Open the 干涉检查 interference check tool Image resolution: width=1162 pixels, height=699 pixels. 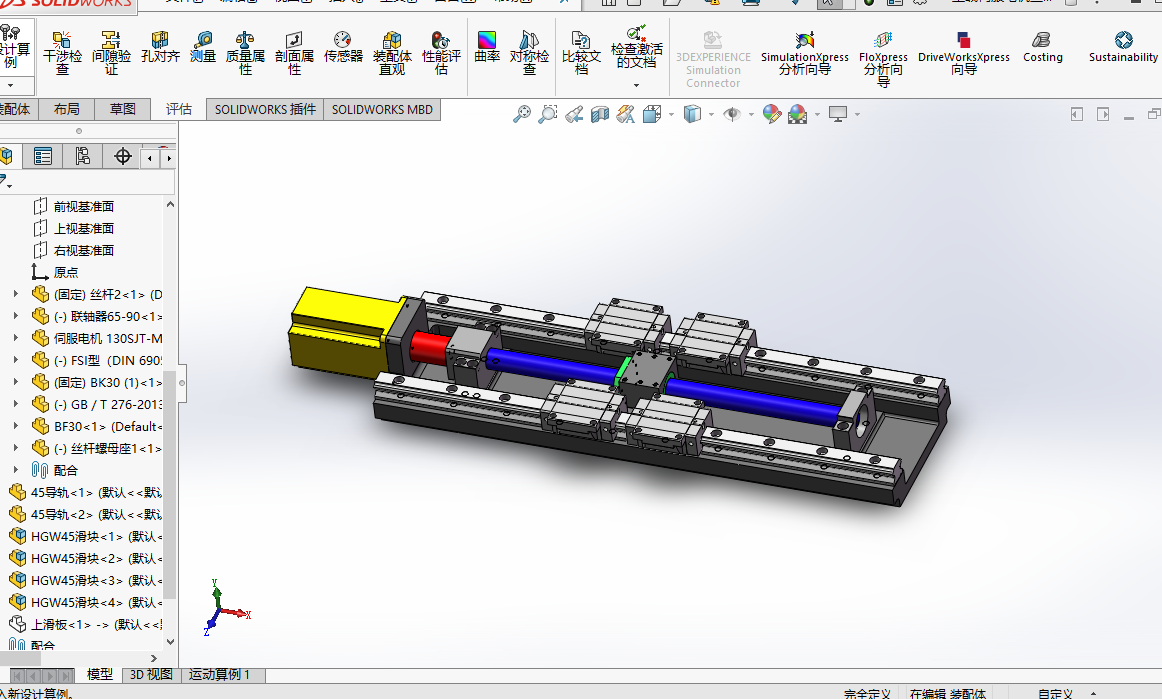coord(62,52)
